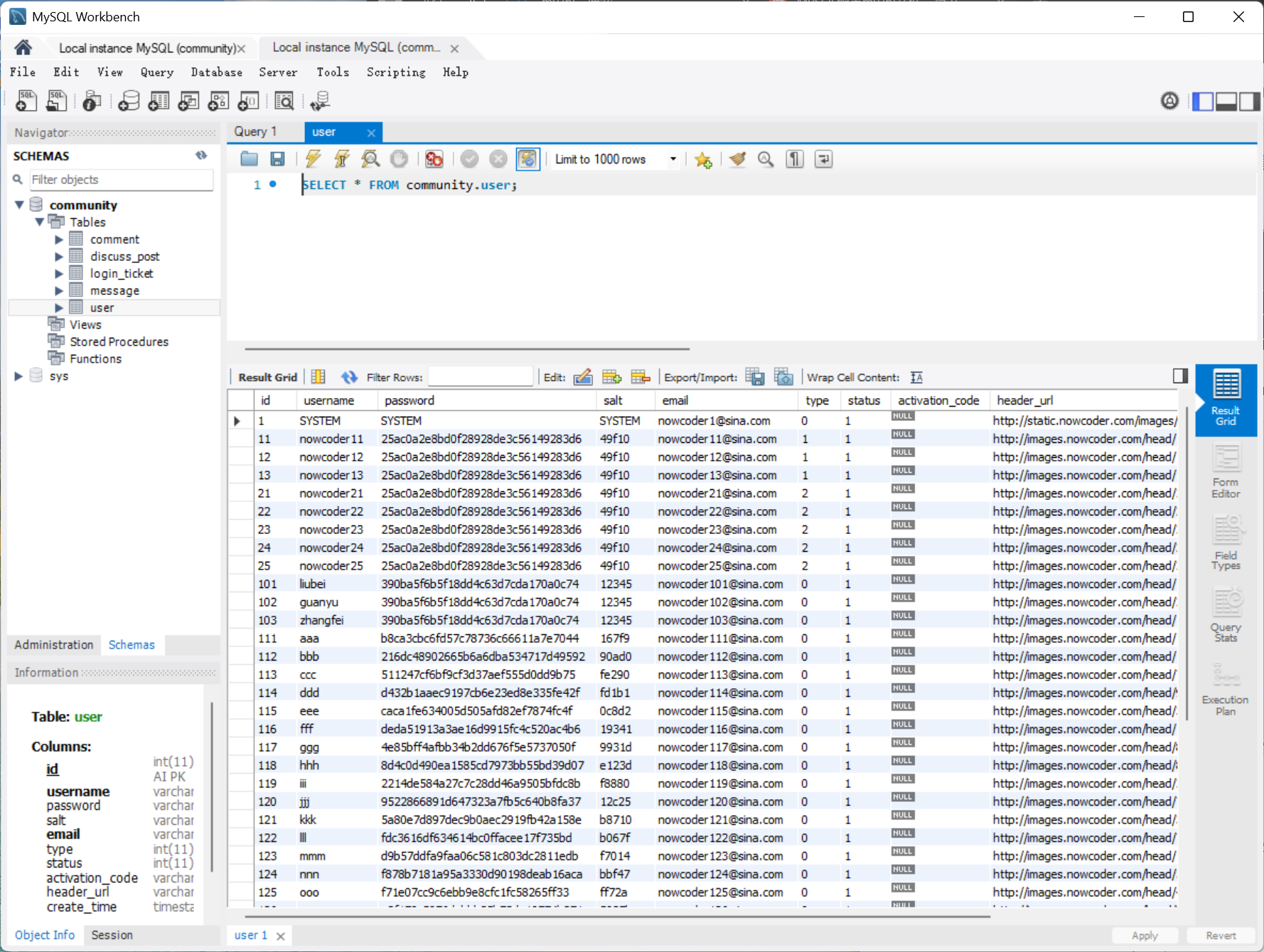Expand the discuss_post table node
Viewport: 1264px width, 952px height.
click(59, 257)
